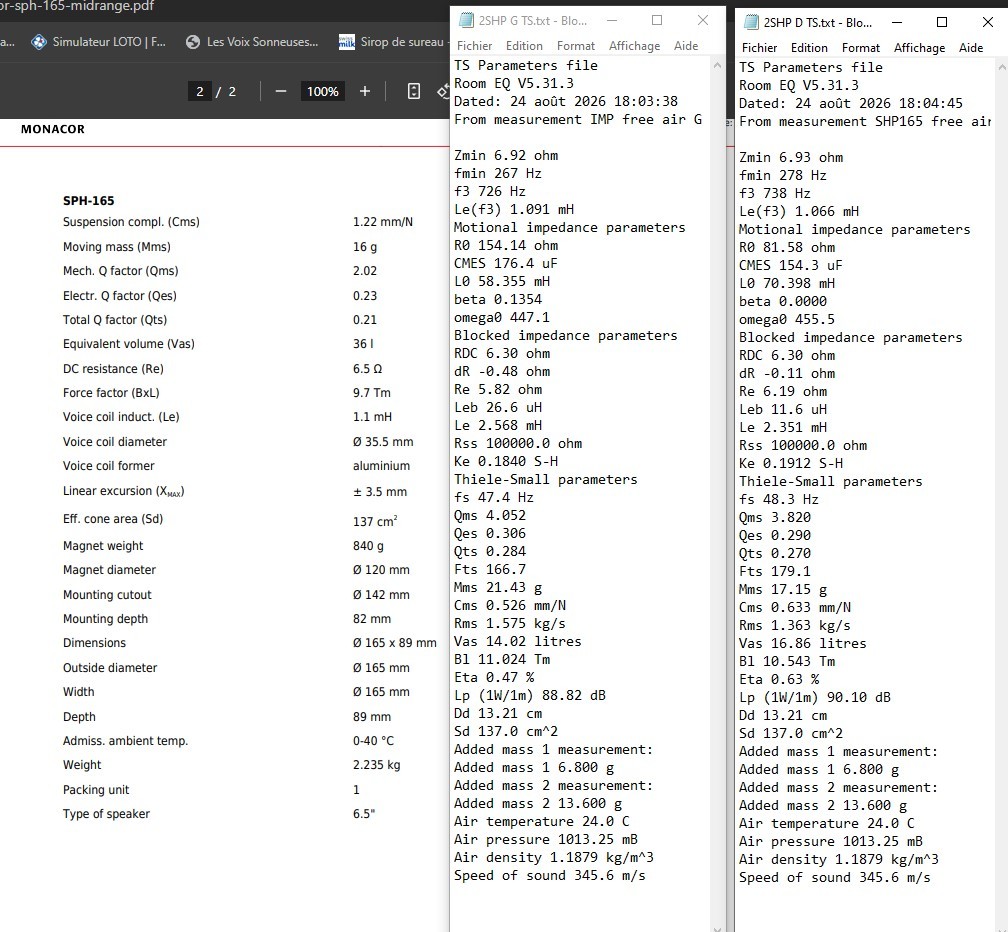The height and width of the screenshot is (932, 1008).
Task: Zoom in PDF with plus icon
Action: click(x=364, y=91)
